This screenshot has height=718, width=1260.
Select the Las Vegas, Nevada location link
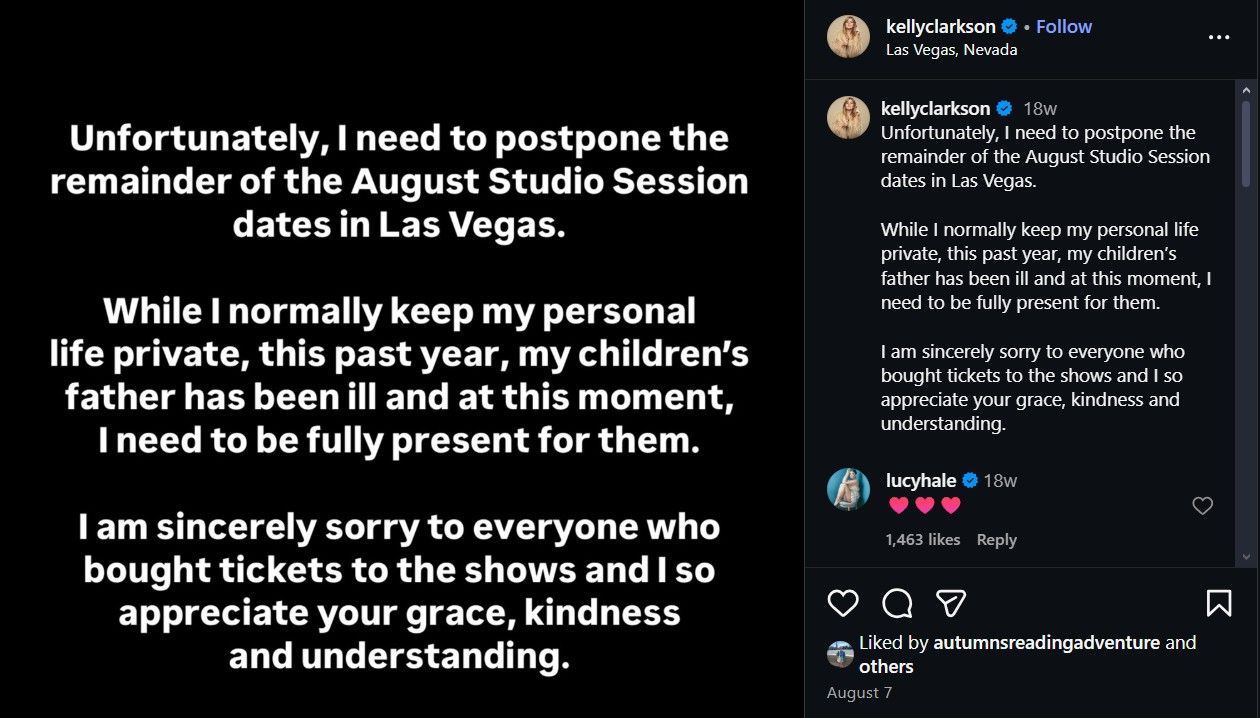(x=951, y=49)
